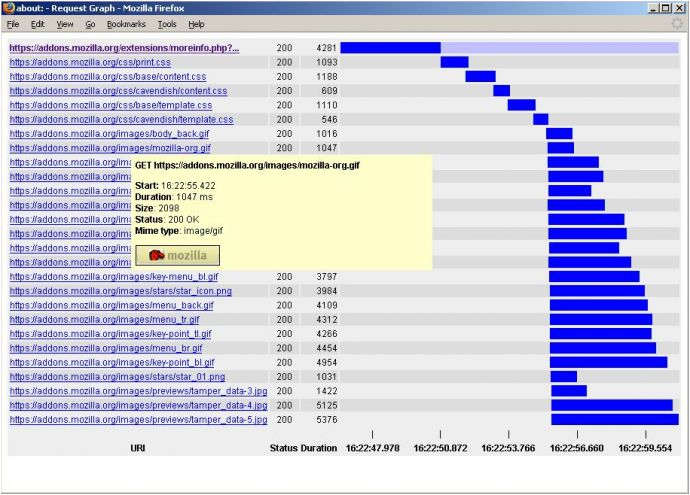
Task: Click the URI column header
Action: click(x=138, y=448)
